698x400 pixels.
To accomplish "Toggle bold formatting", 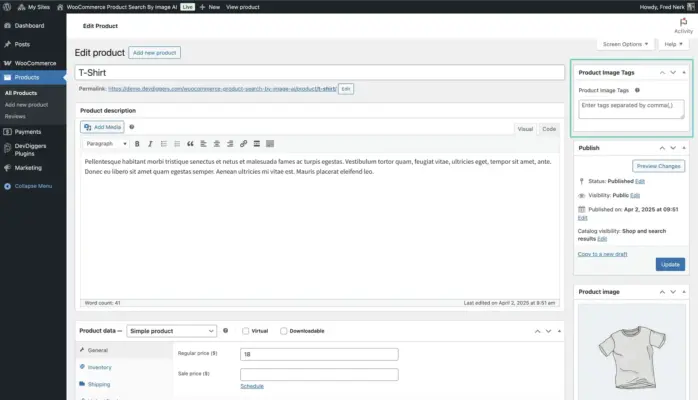I will click(137, 144).
